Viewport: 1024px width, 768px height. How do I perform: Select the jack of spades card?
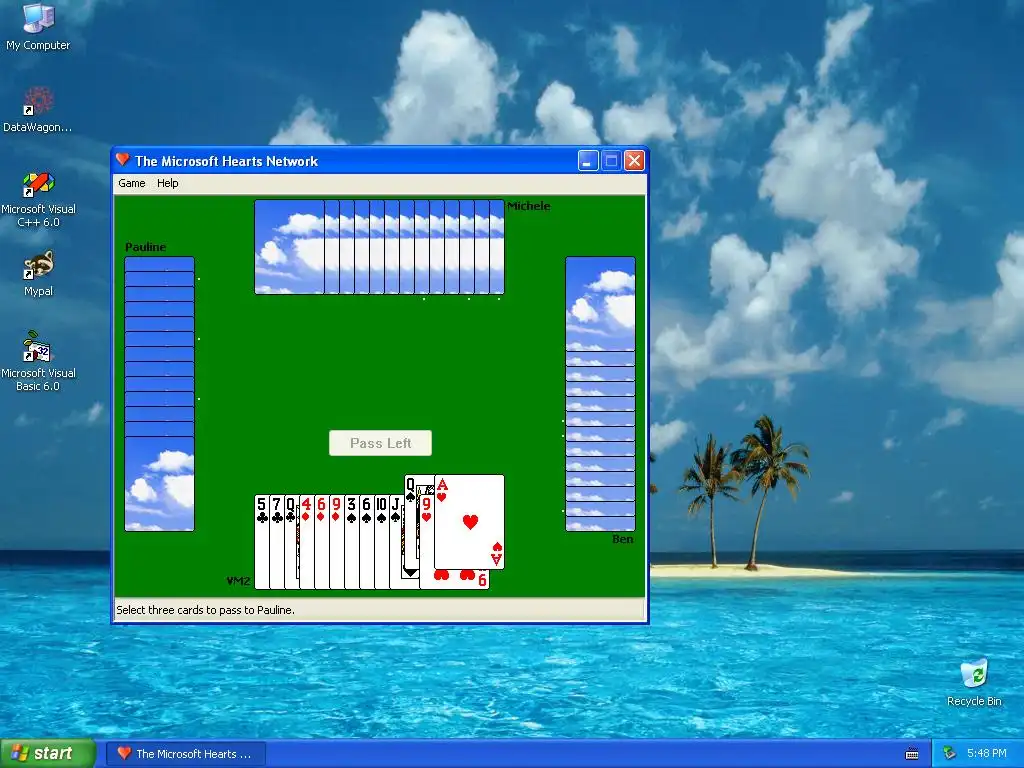(396, 542)
